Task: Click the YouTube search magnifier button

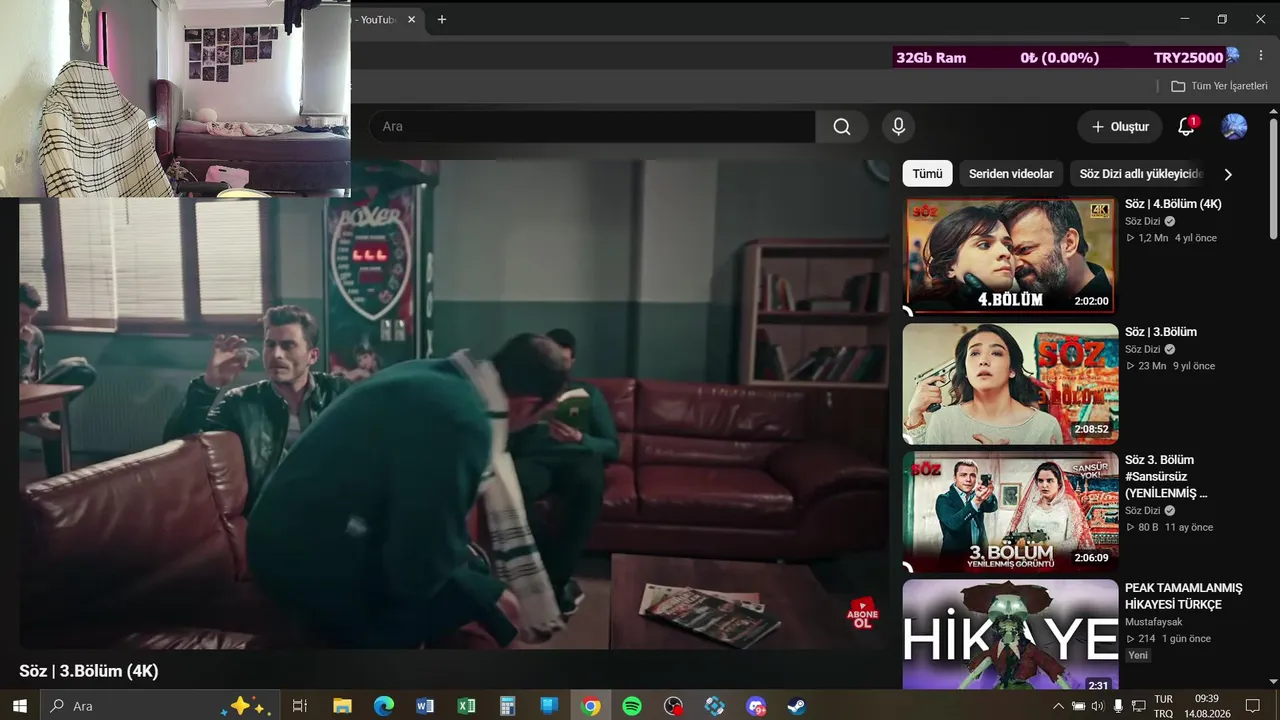Action: 842,127
